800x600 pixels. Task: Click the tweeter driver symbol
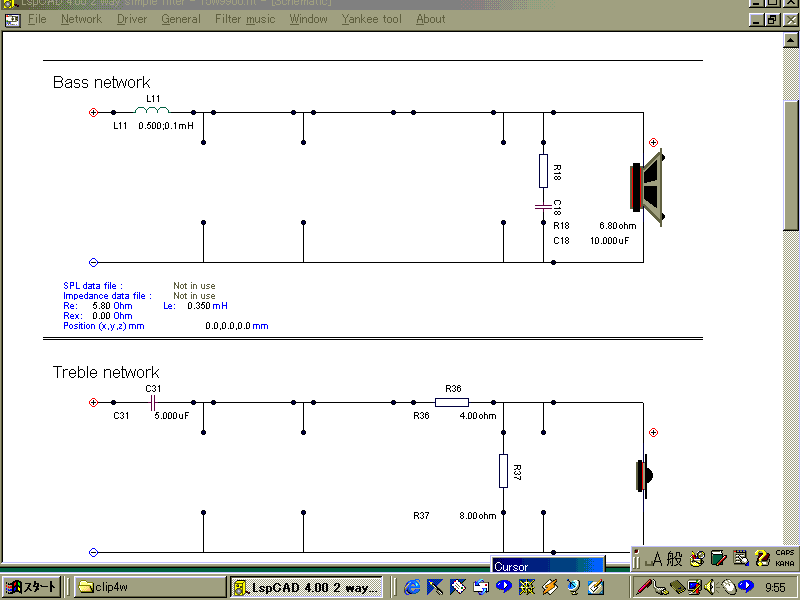coord(642,475)
